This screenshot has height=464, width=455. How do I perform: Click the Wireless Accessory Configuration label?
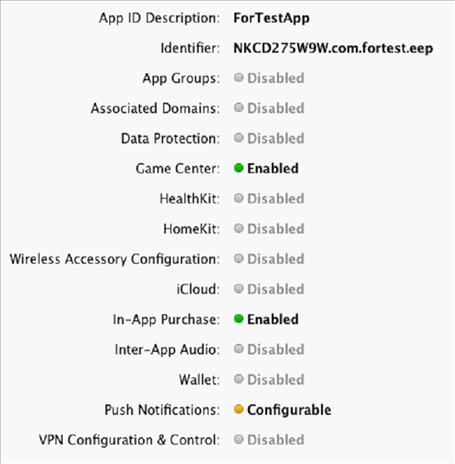(x=115, y=259)
